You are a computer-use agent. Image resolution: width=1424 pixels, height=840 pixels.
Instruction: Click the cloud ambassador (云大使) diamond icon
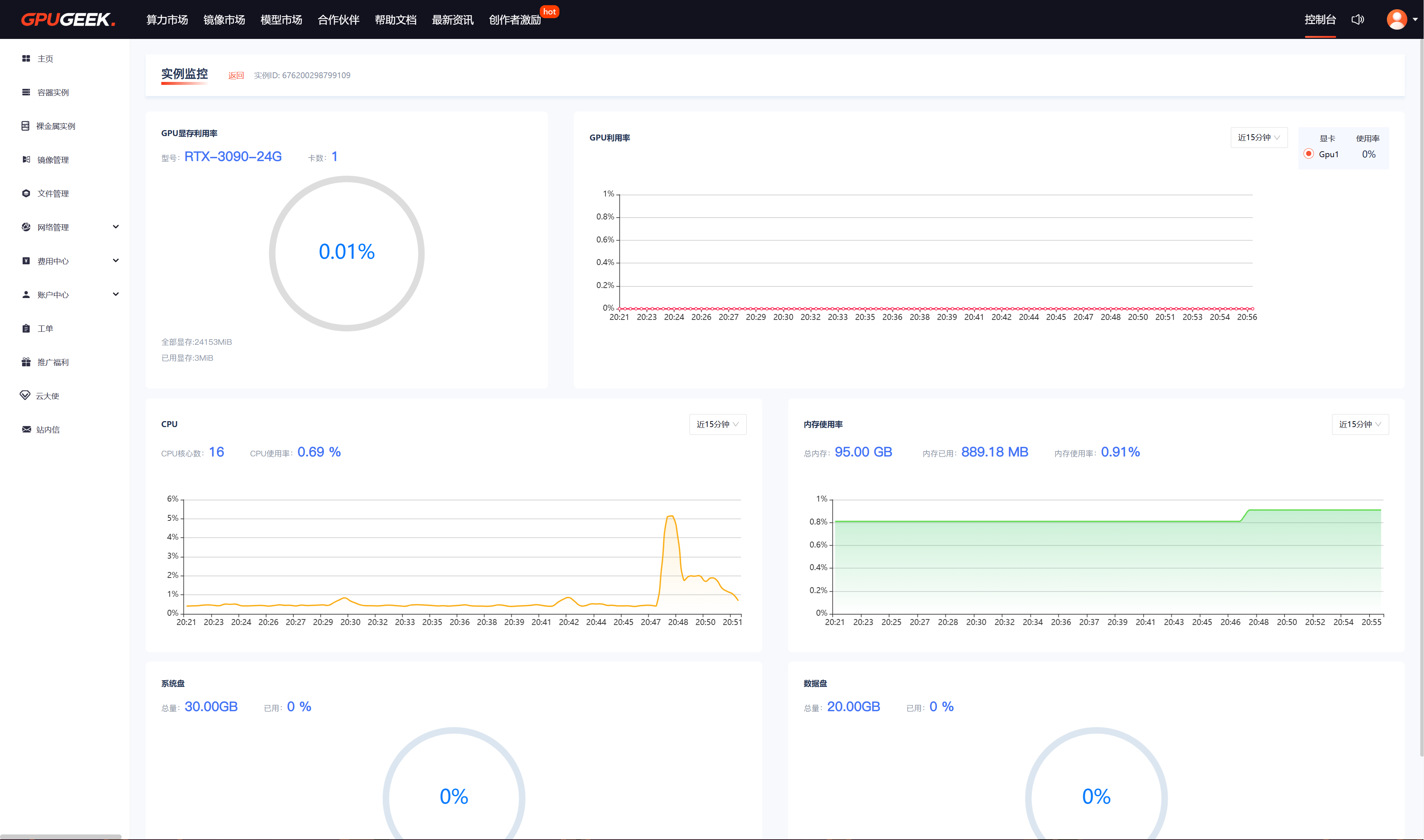coord(25,395)
